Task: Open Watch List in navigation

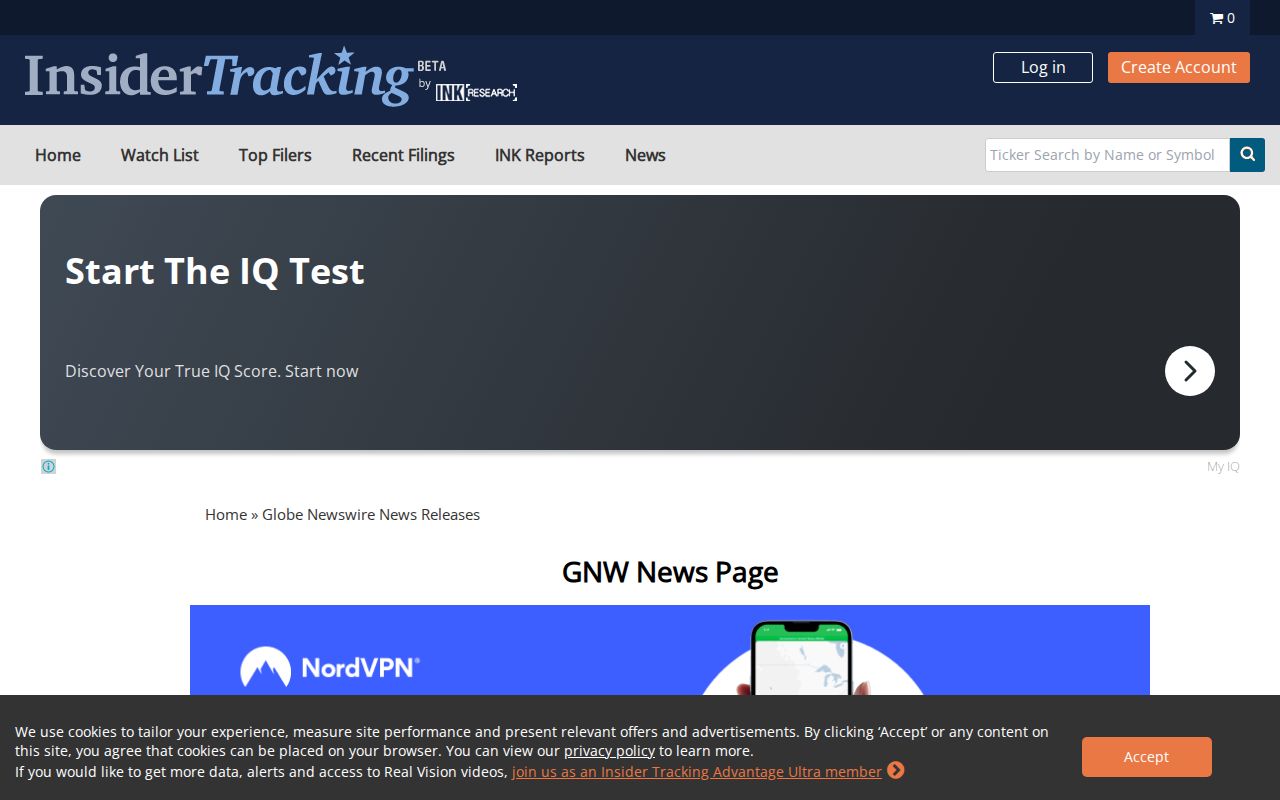Action: [160, 155]
